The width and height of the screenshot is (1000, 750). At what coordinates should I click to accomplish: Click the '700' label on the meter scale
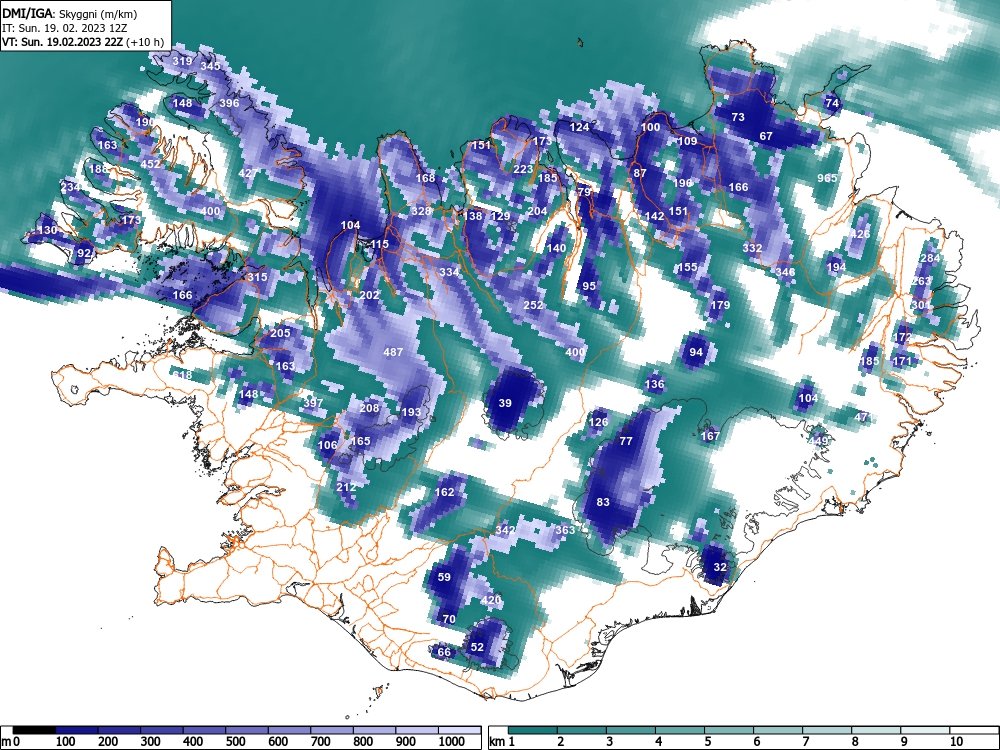click(x=321, y=742)
